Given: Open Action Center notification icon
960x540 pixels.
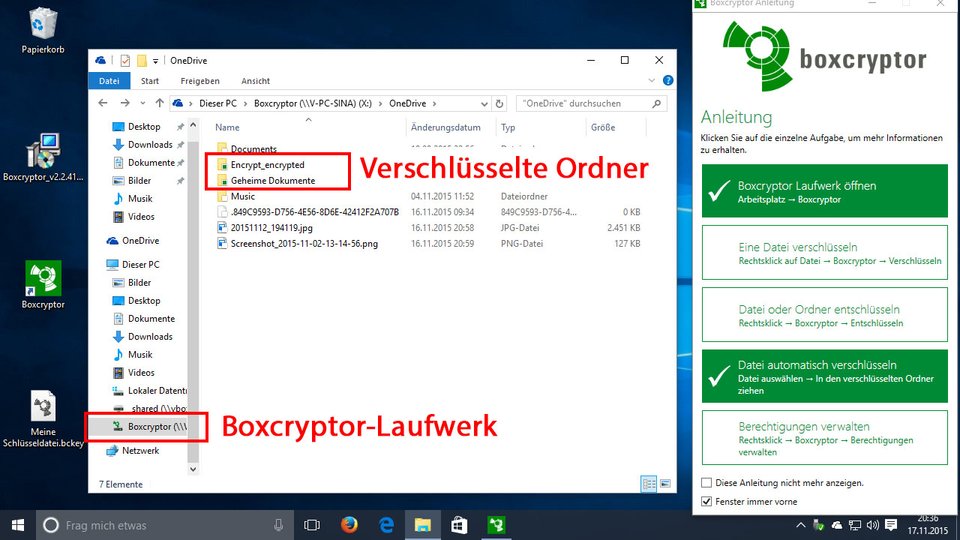Looking at the screenshot, I should coord(891,525).
